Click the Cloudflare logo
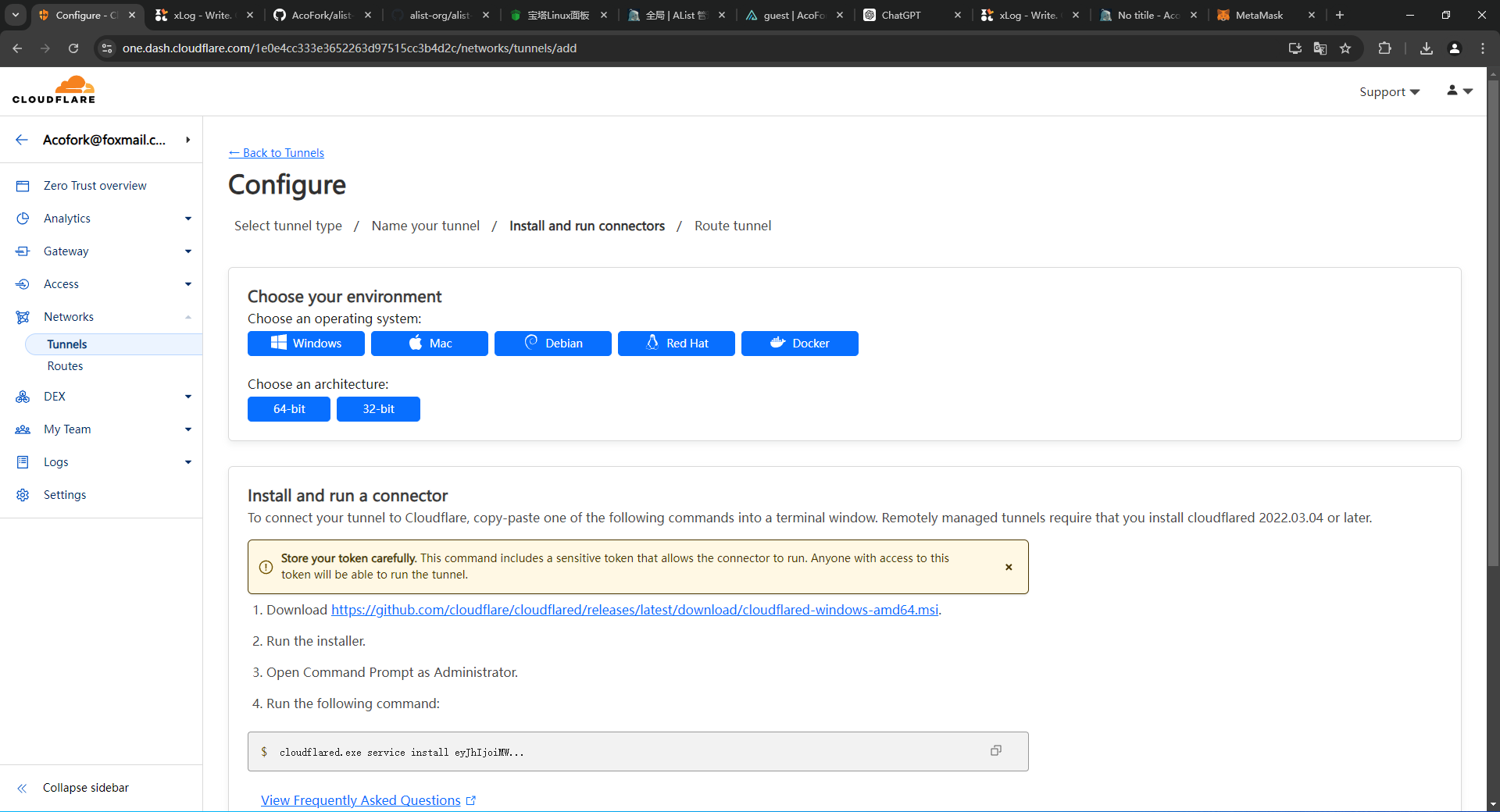 [x=54, y=91]
